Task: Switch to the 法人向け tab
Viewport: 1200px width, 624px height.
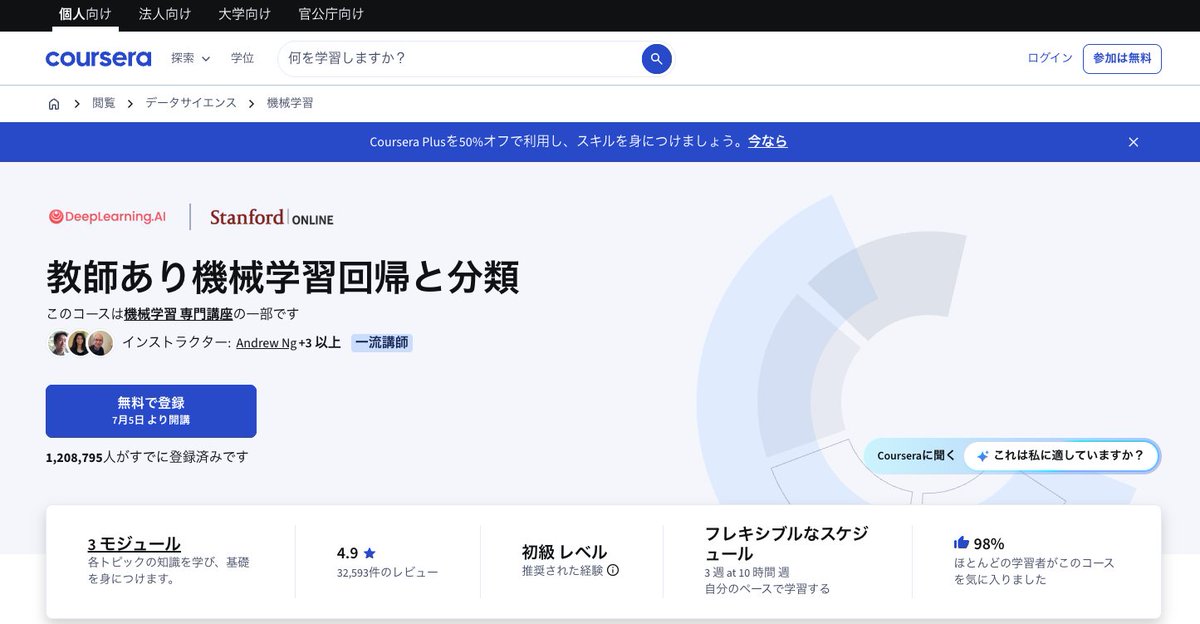Action: point(164,15)
